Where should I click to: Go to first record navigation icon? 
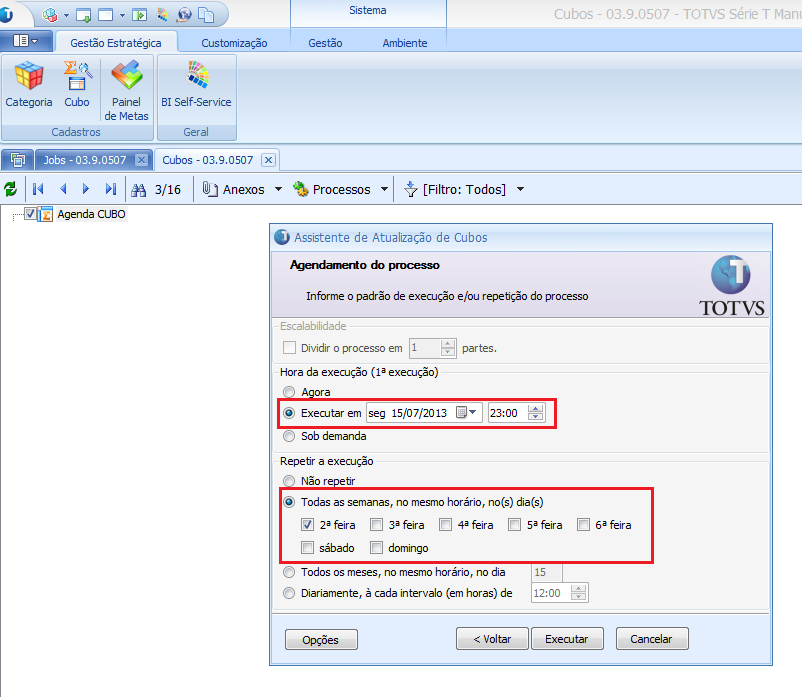tap(38, 189)
